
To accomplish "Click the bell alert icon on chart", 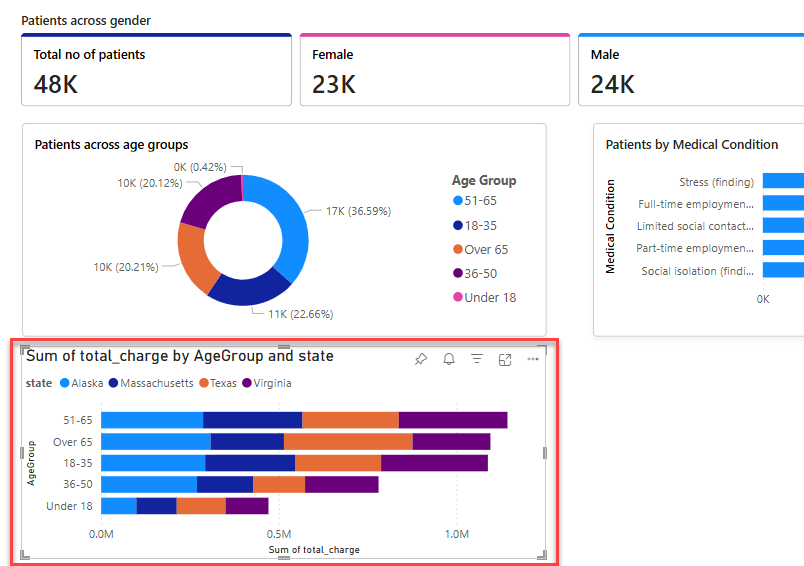I will click(x=449, y=359).
